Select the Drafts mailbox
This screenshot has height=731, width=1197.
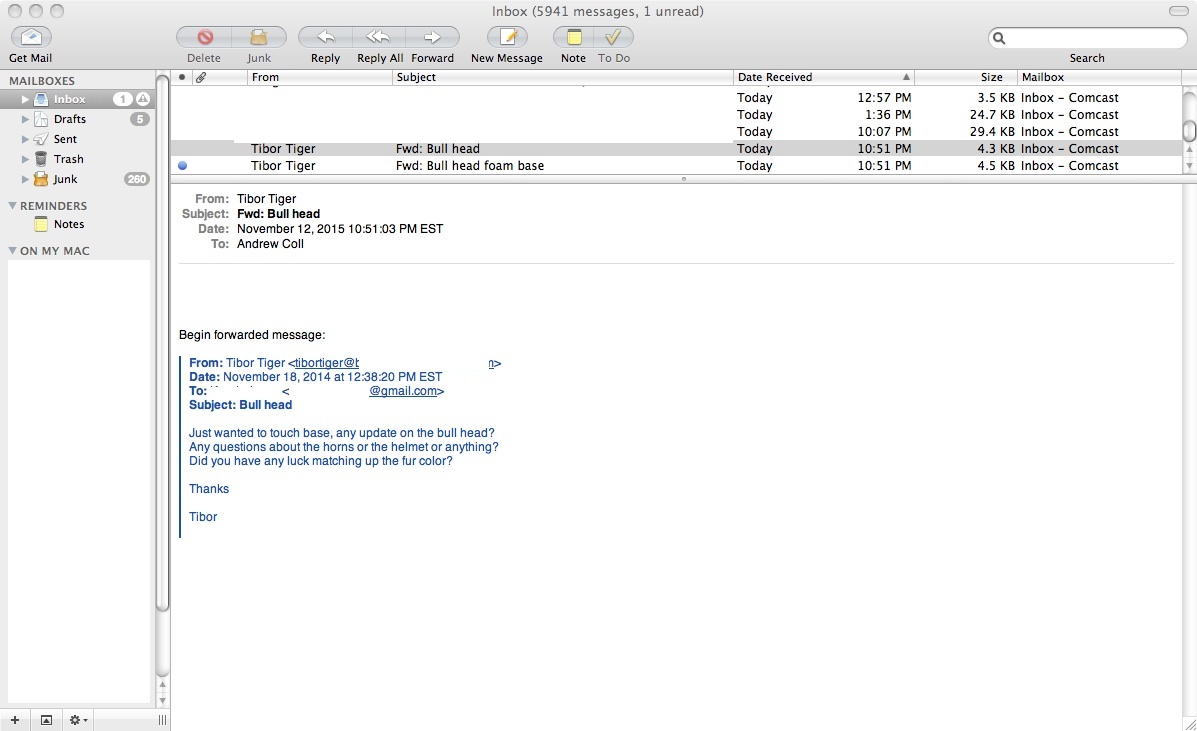pyautogui.click(x=69, y=119)
